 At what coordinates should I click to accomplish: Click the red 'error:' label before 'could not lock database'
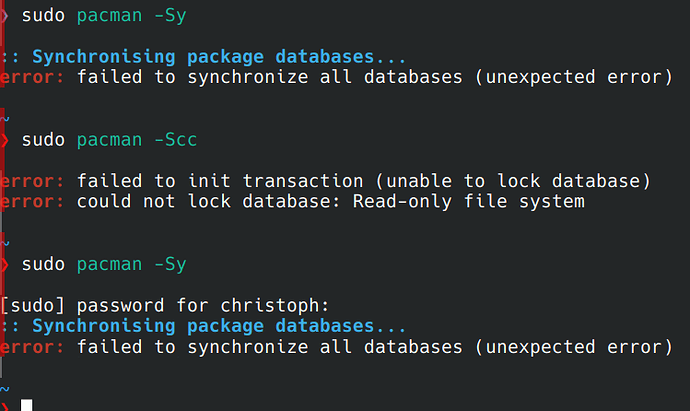pyautogui.click(x=32, y=202)
